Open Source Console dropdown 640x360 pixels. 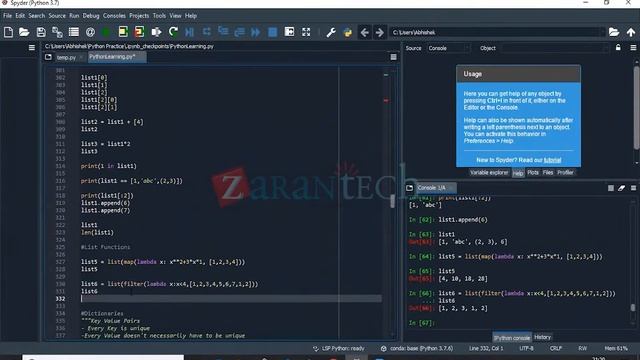(448, 48)
